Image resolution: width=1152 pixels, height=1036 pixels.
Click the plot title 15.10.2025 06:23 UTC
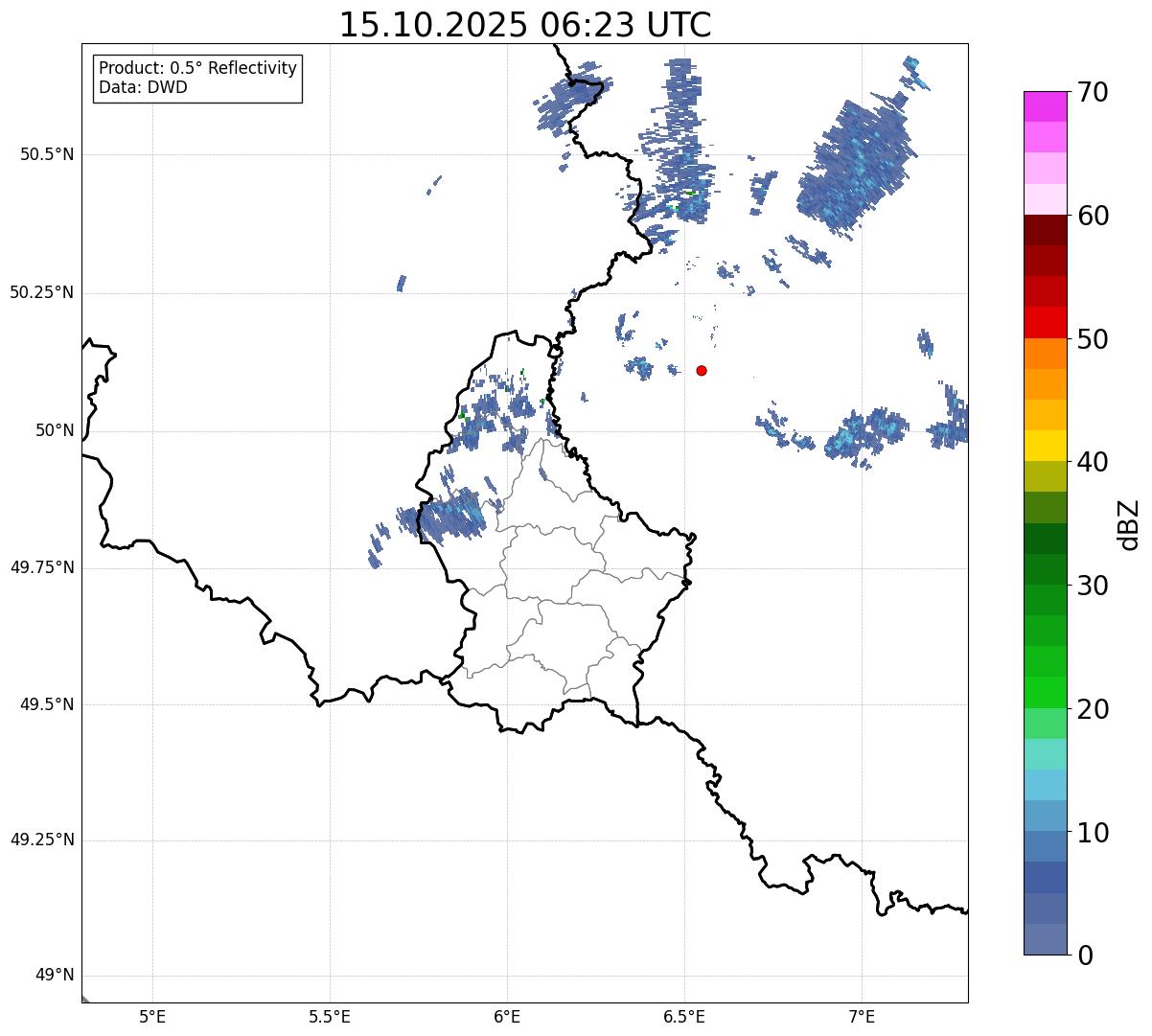[525, 25]
